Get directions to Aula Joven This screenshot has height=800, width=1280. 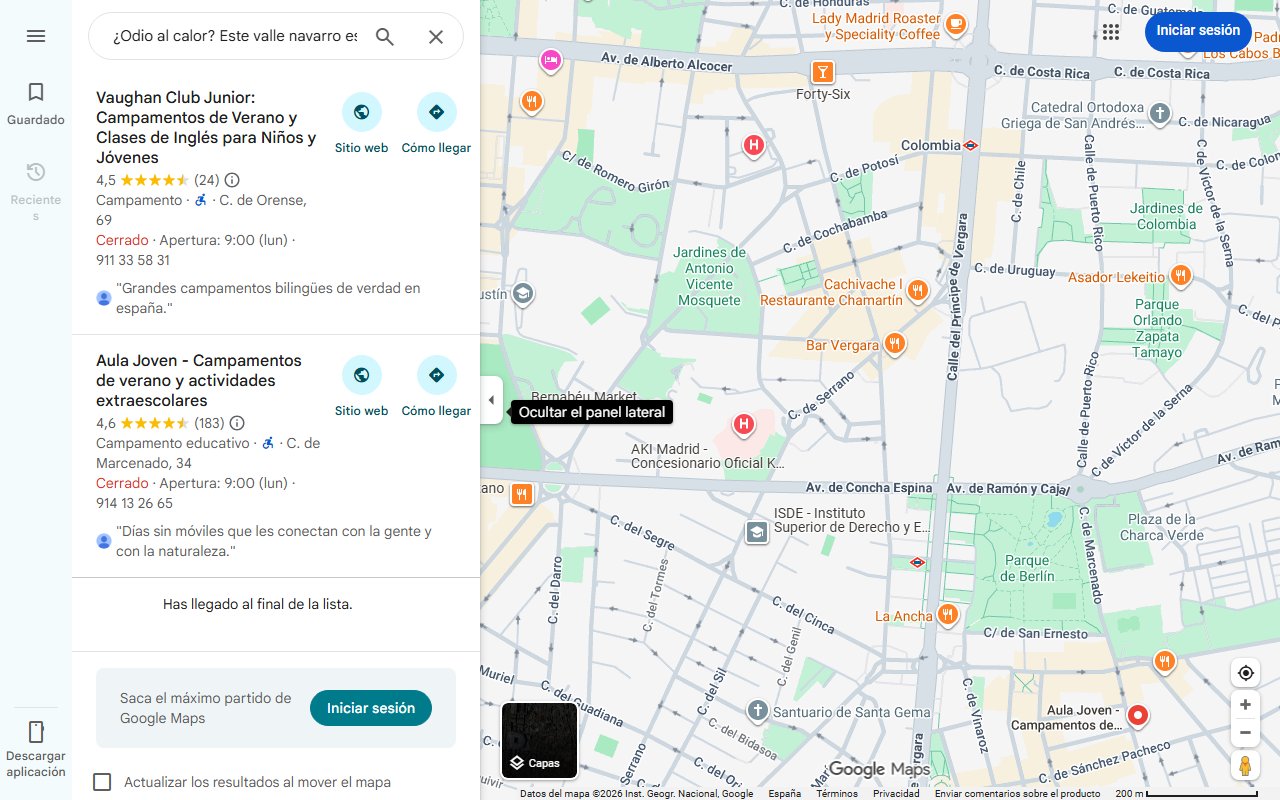point(436,386)
